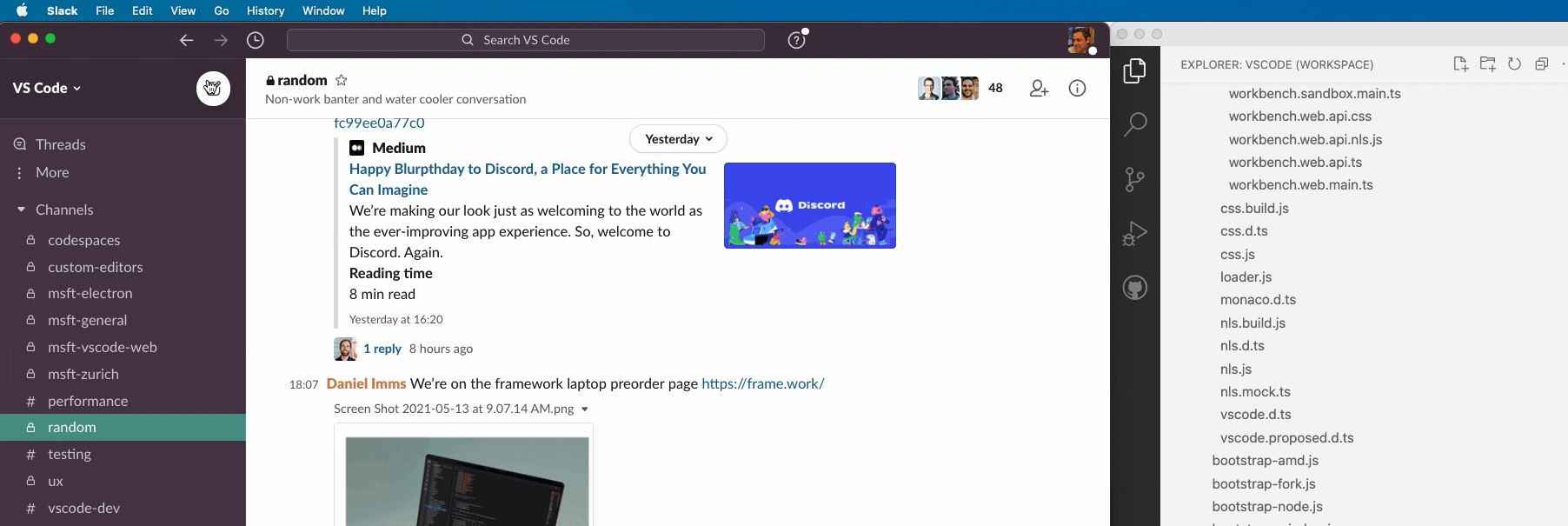
Task: Open the Slack application menu
Action: click(62, 10)
